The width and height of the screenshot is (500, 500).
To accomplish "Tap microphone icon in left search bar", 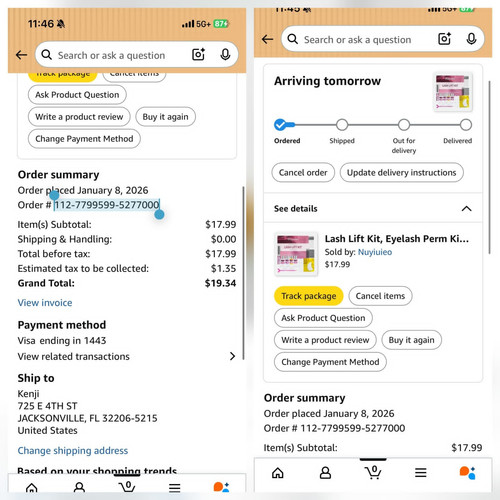I will click(225, 55).
